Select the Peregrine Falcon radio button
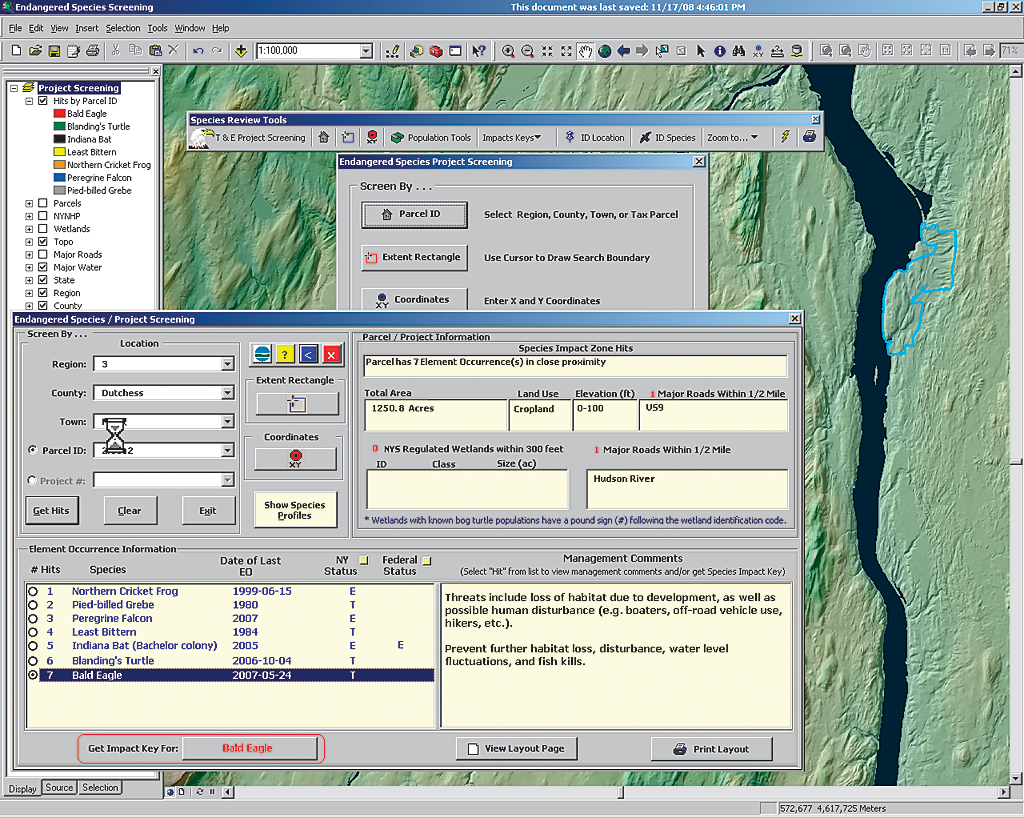Screen dimensions: 1024x818 click(33, 619)
